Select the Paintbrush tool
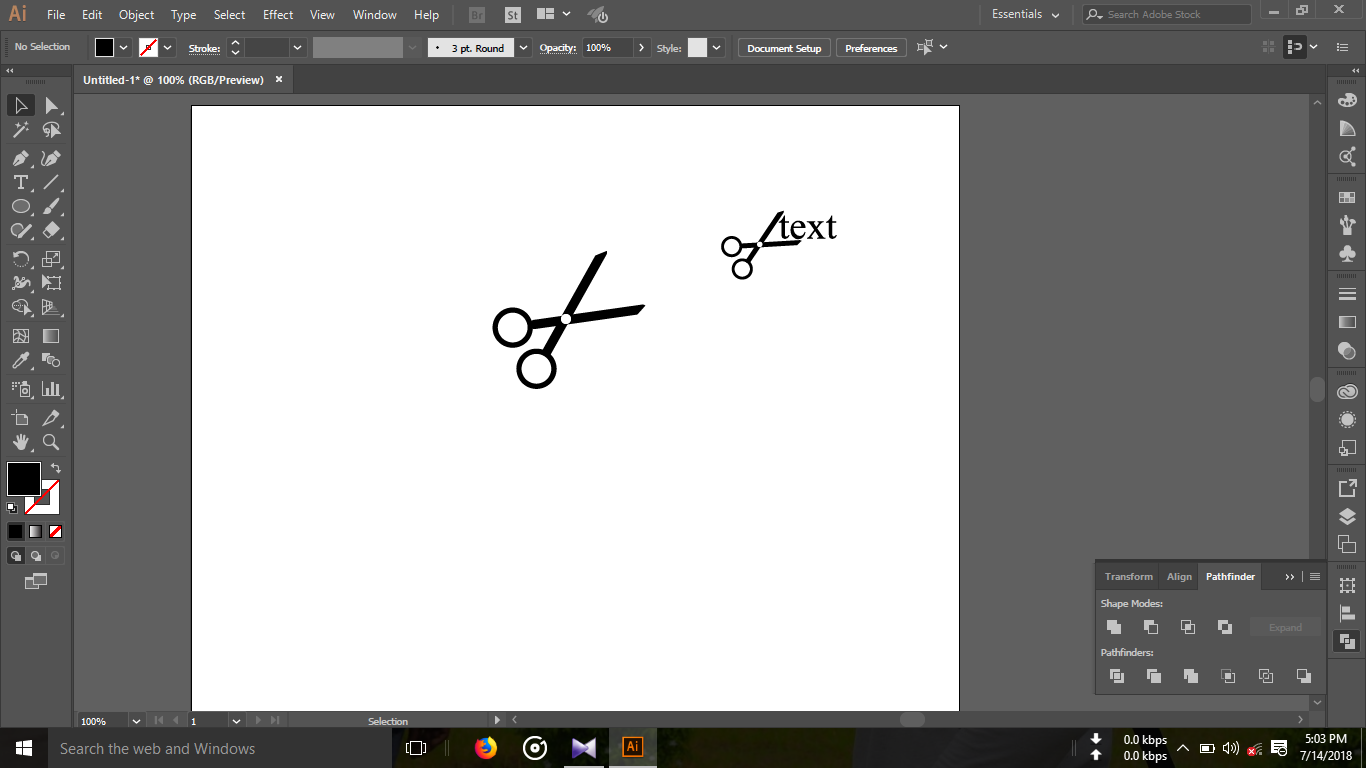 51,206
